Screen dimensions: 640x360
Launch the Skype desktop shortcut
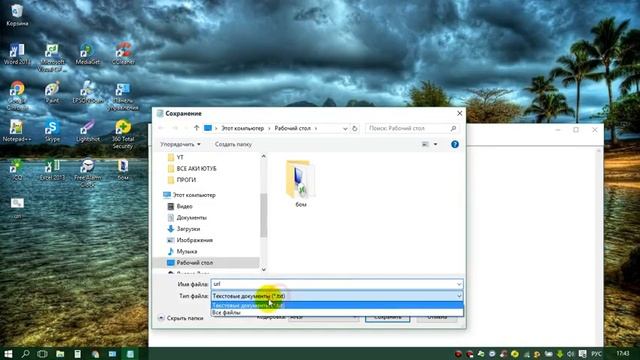point(52,131)
